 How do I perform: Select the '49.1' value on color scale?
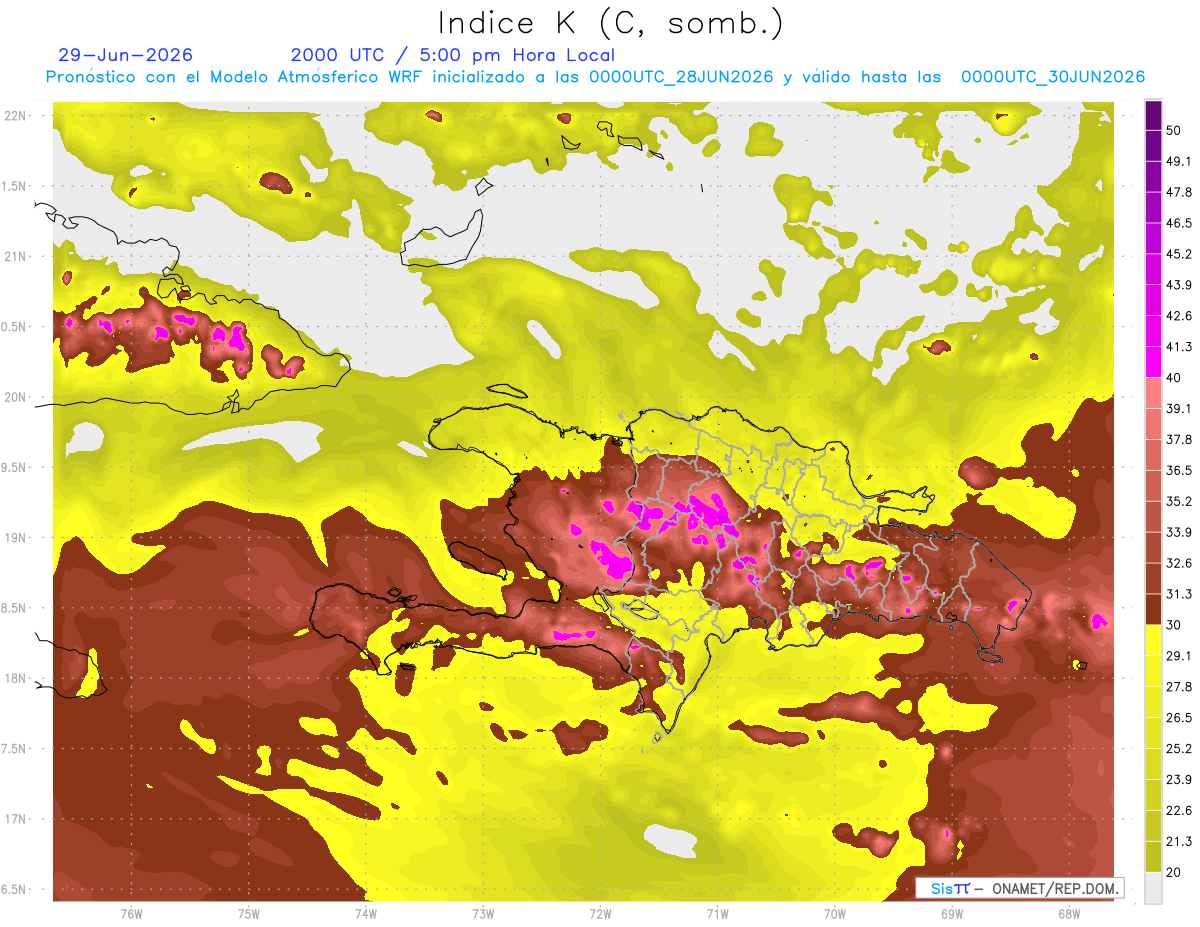point(1178,161)
